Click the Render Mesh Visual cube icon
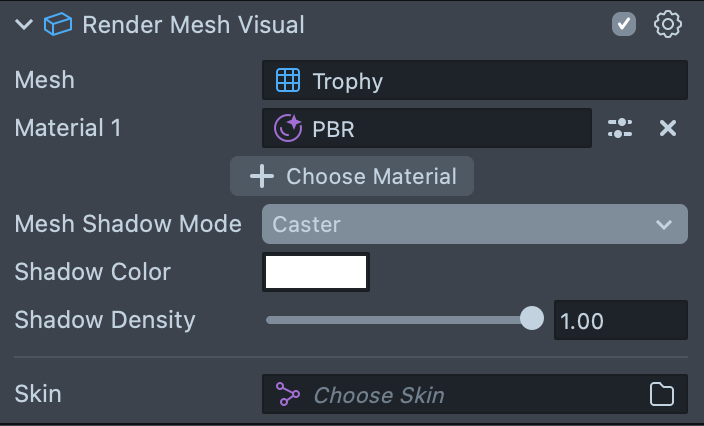Viewport: 704px width, 426px height. point(59,24)
